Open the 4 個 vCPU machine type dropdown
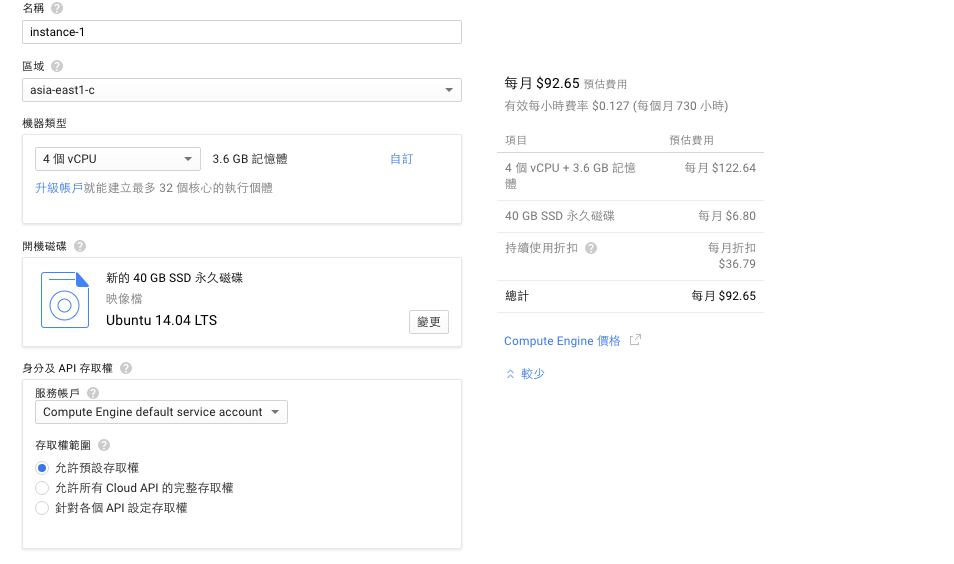 tap(117, 159)
